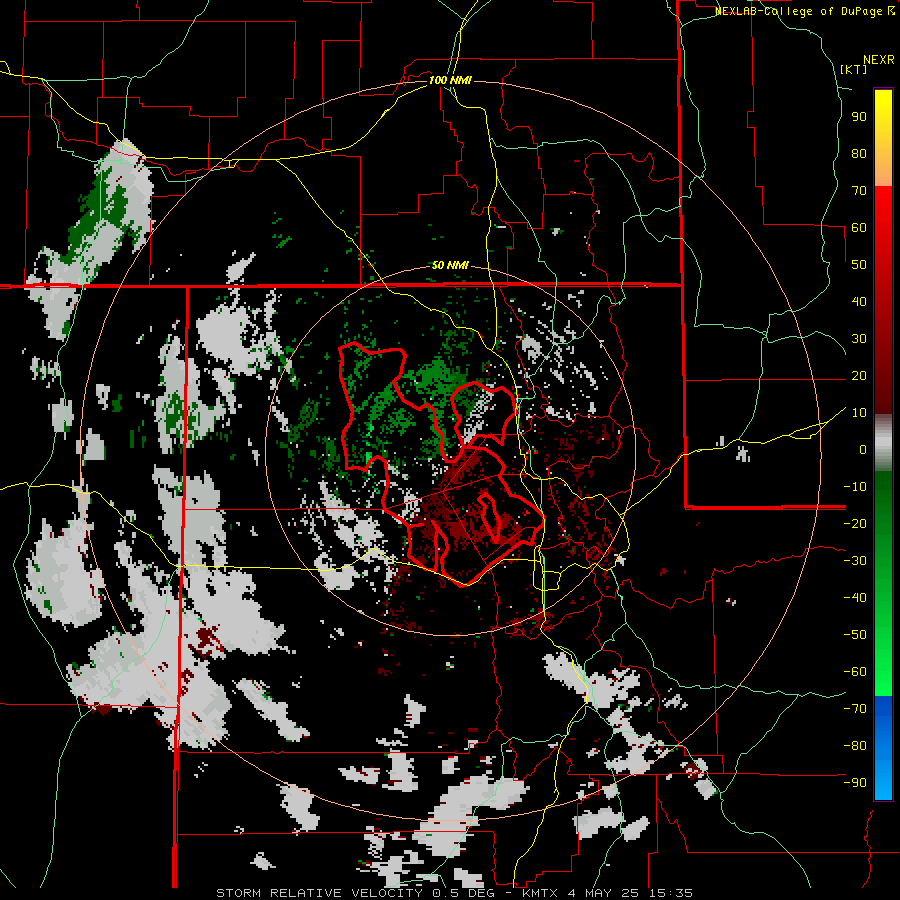Click the 30 value on the velocity scale
900x900 pixels.
859,339
